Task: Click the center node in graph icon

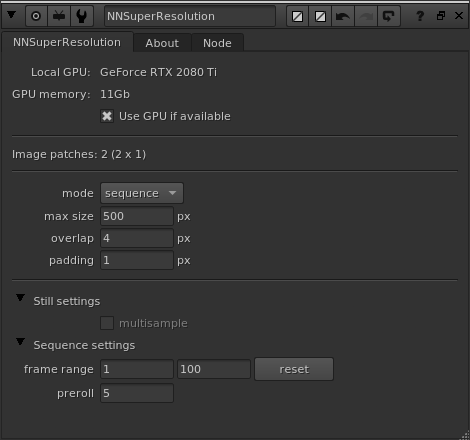Action: pyautogui.click(x=36, y=16)
